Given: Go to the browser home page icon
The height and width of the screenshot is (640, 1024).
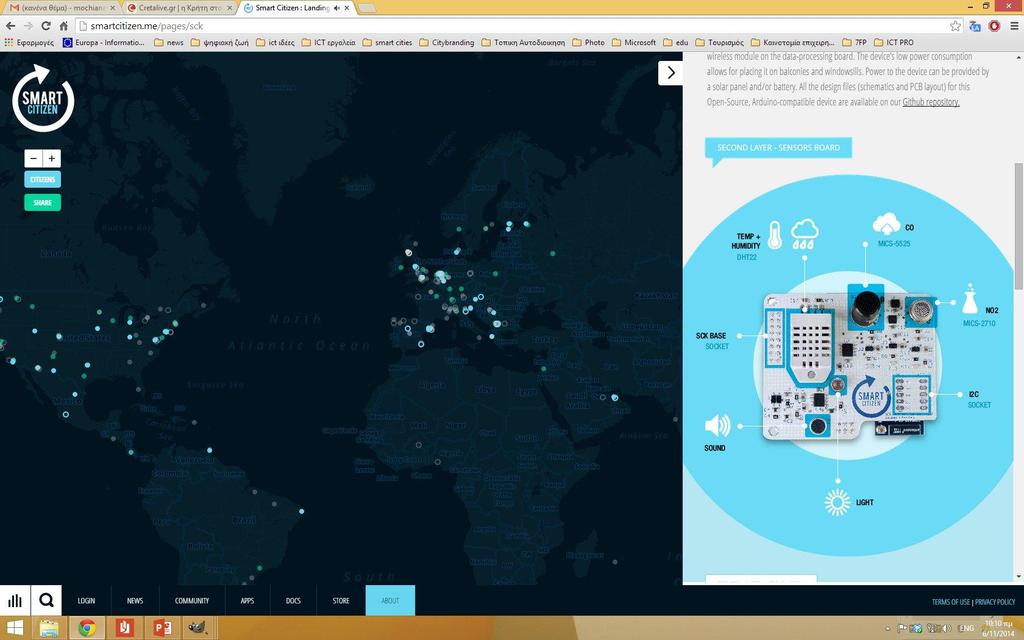Looking at the screenshot, I should point(63,26).
